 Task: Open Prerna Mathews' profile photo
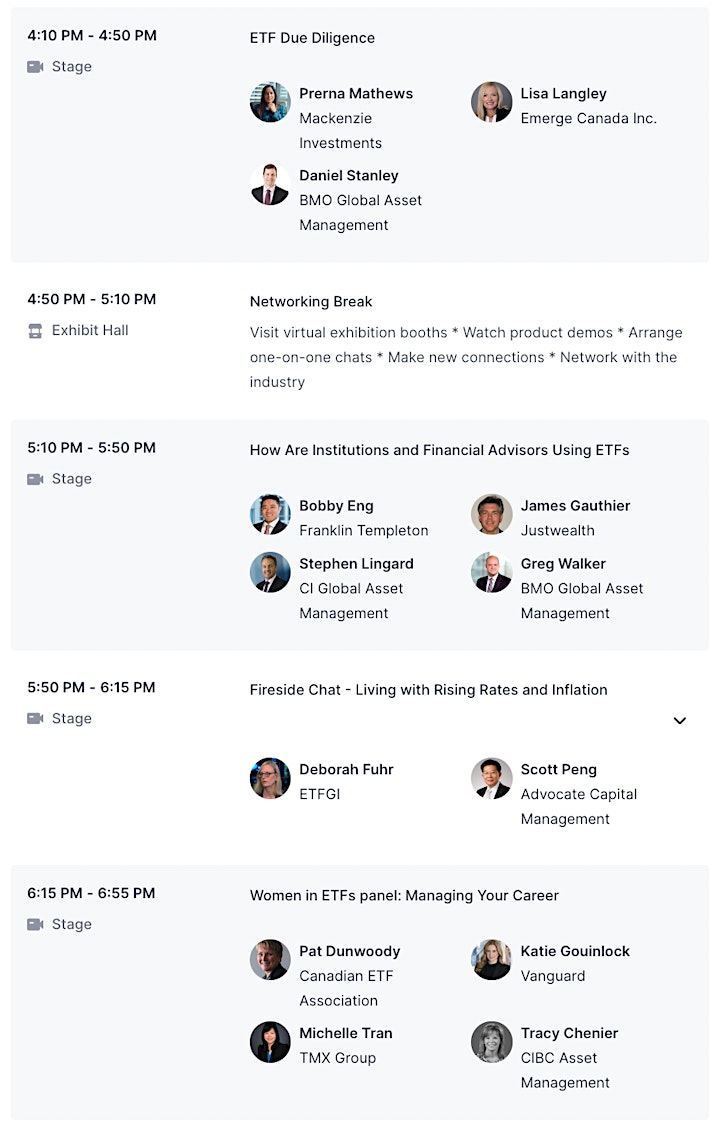[x=270, y=102]
